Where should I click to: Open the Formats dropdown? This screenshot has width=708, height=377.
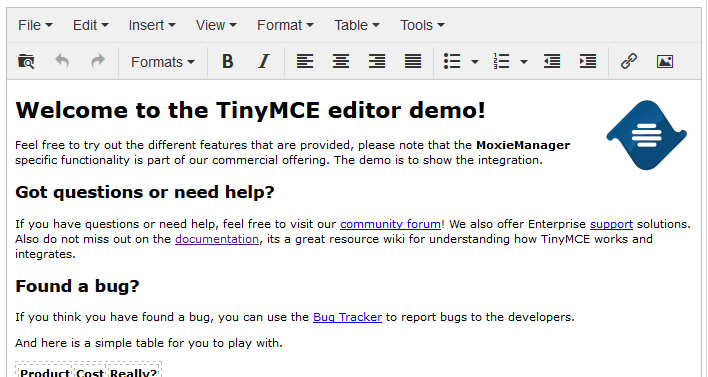(x=163, y=62)
